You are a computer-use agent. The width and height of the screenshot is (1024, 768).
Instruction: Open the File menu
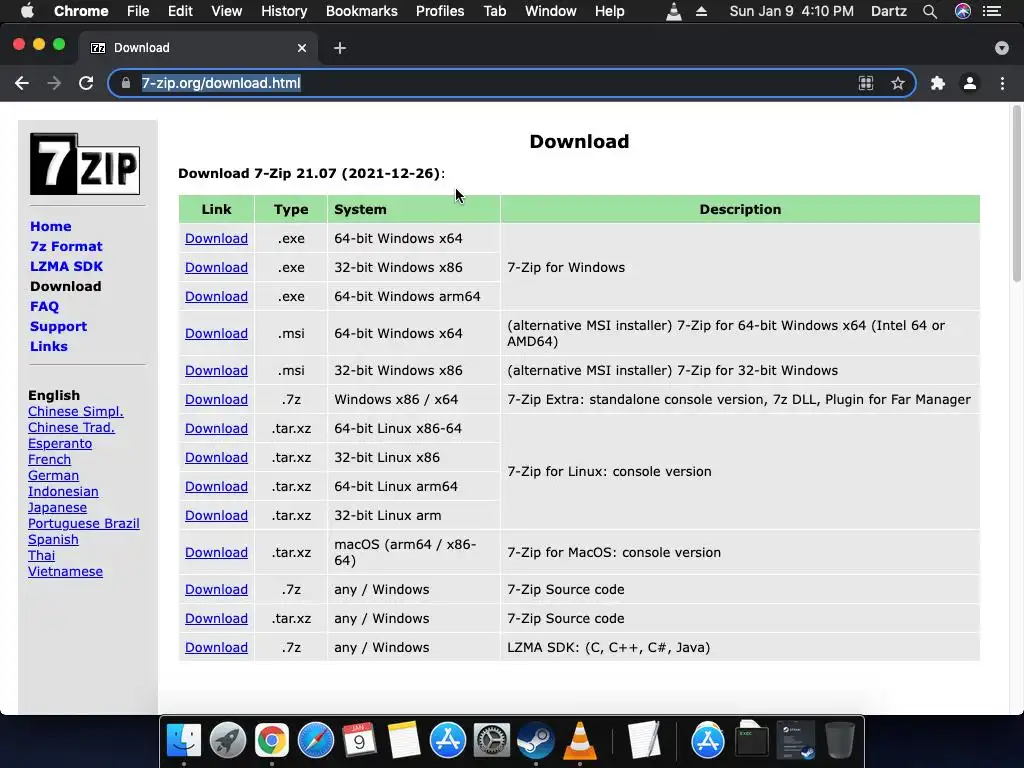point(138,11)
